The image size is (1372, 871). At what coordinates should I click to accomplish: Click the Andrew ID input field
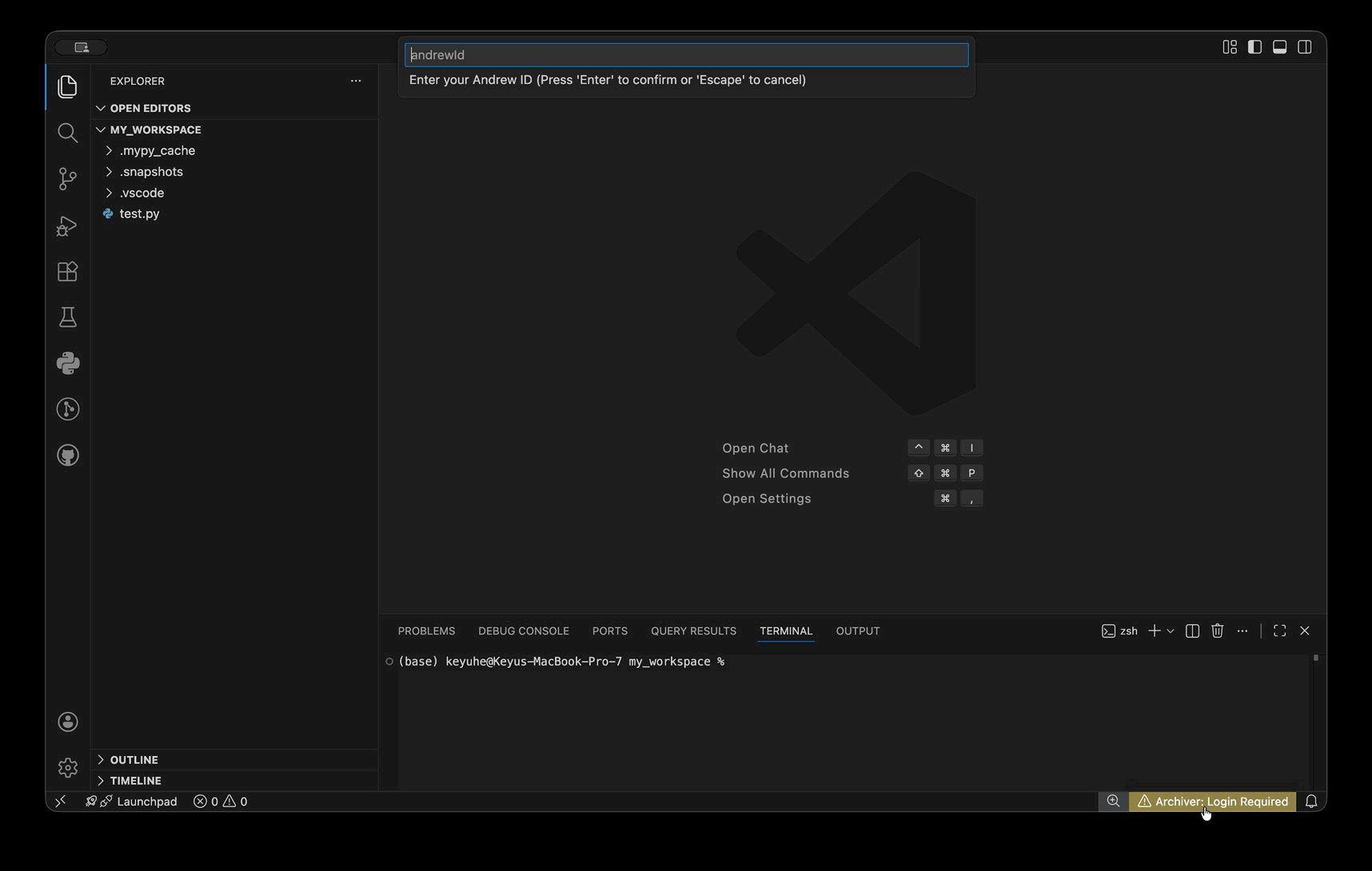686,55
